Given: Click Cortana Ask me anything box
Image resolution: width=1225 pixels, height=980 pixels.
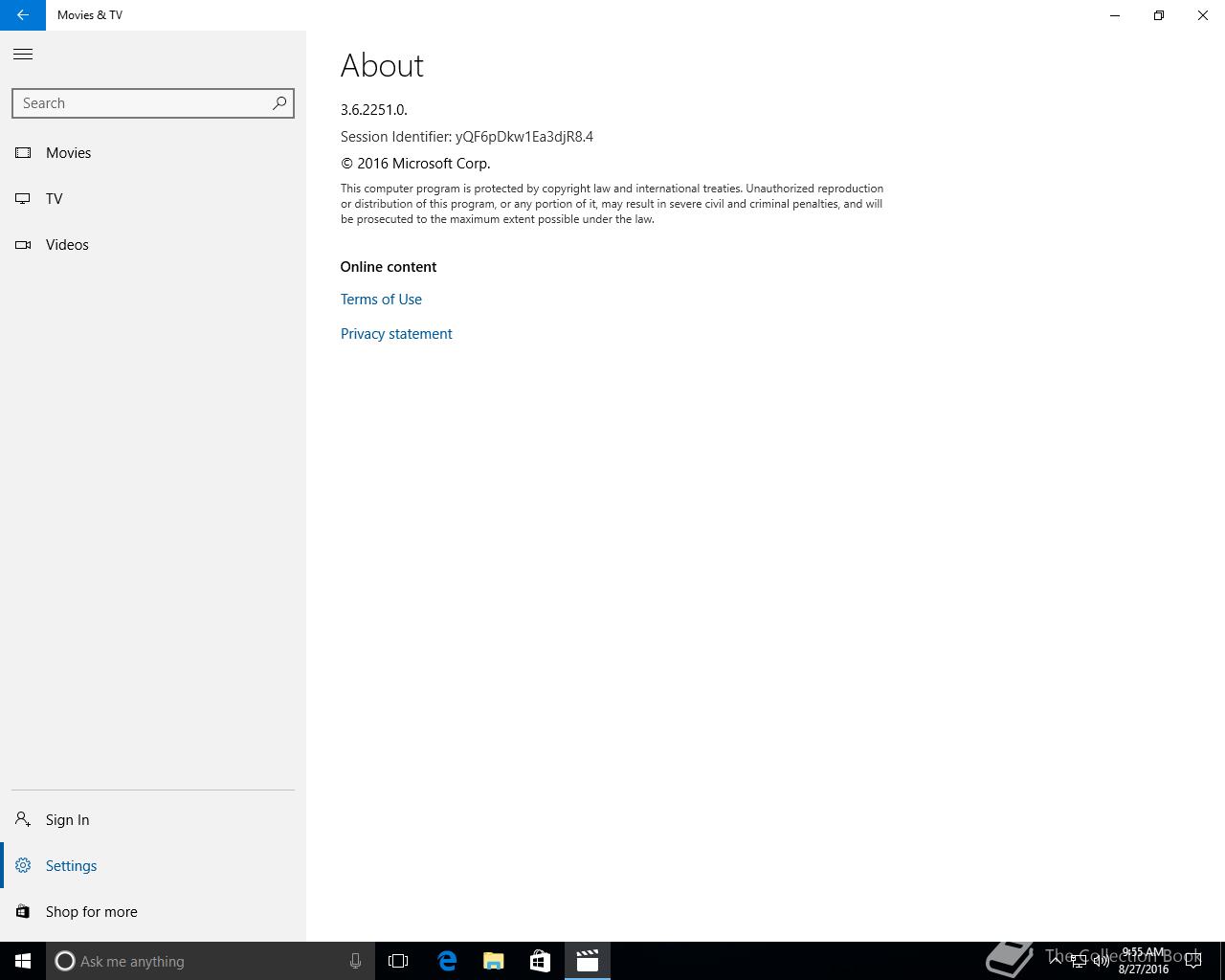Looking at the screenshot, I should 209,961.
